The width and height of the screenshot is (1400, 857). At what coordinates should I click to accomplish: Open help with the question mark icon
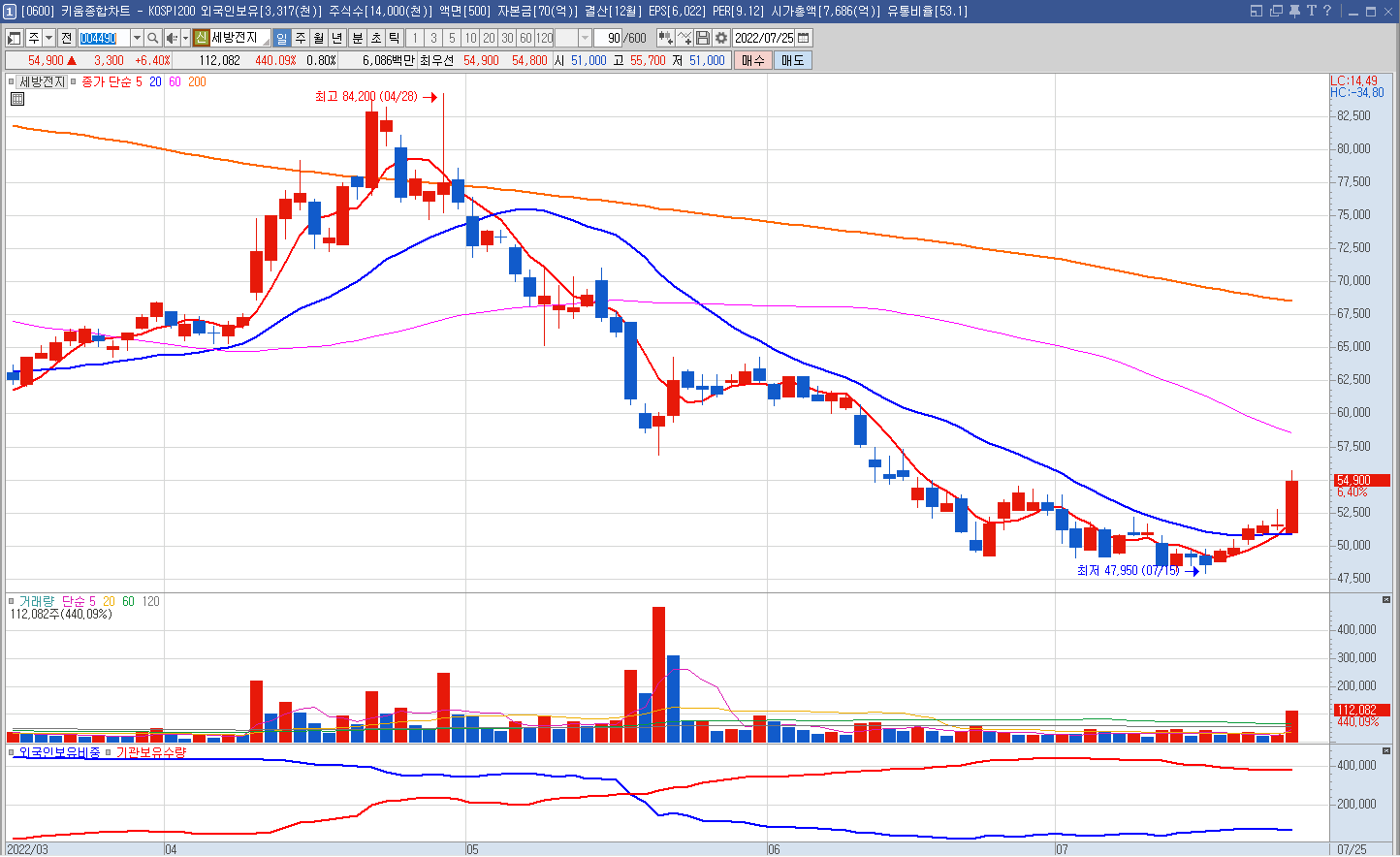(x=1327, y=11)
